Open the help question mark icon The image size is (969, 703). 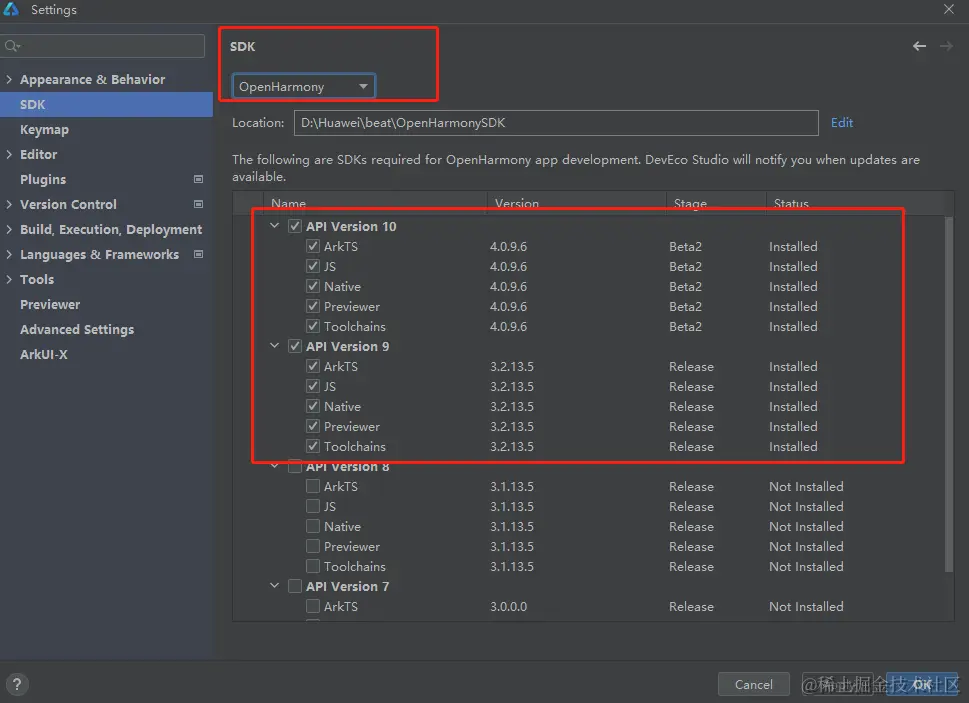point(16,684)
